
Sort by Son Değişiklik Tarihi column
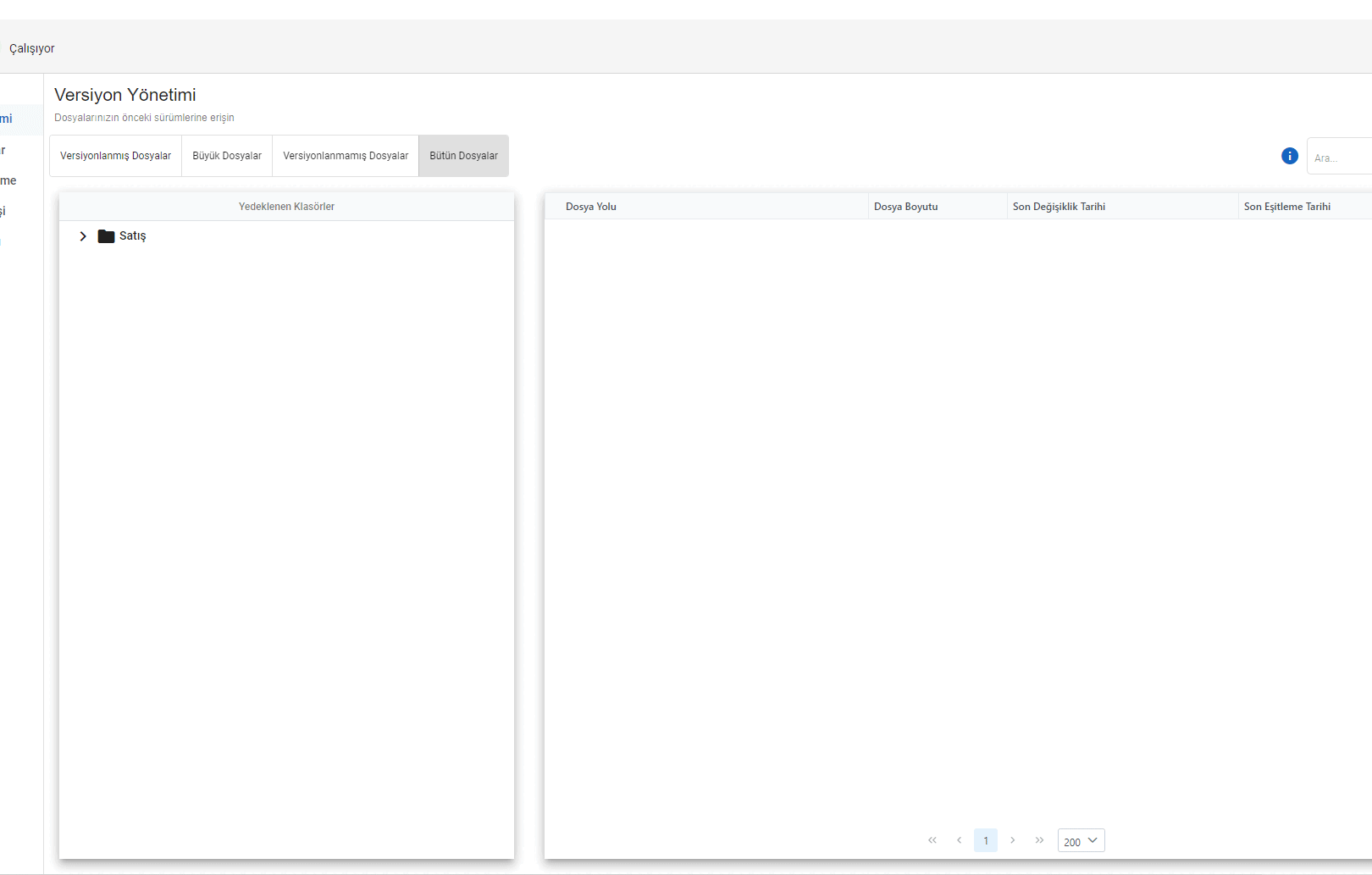click(x=1059, y=207)
